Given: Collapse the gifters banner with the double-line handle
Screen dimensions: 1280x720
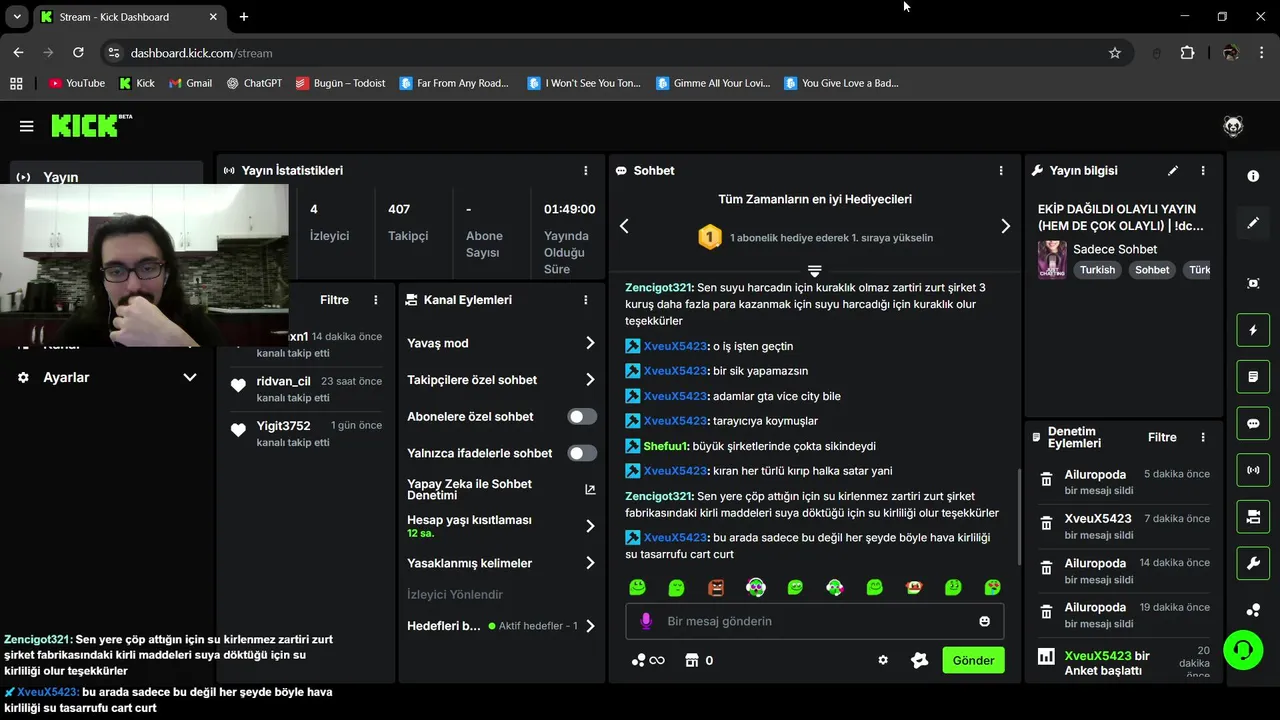Looking at the screenshot, I should (x=814, y=270).
